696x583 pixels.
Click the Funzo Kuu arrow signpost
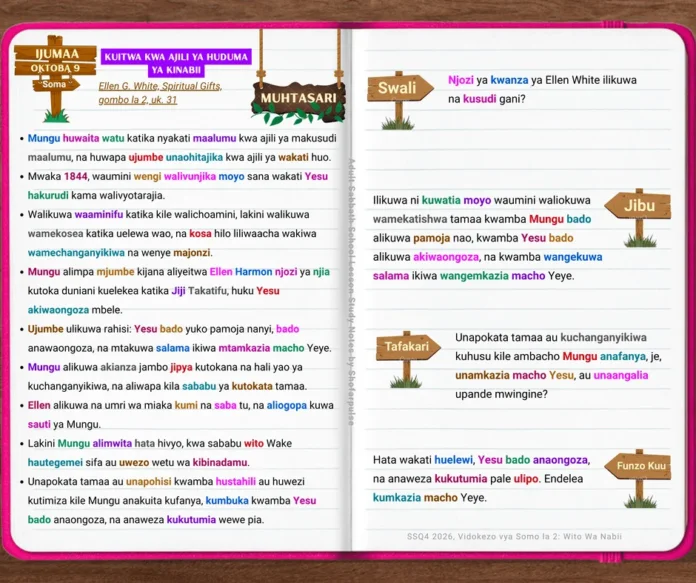click(x=638, y=478)
